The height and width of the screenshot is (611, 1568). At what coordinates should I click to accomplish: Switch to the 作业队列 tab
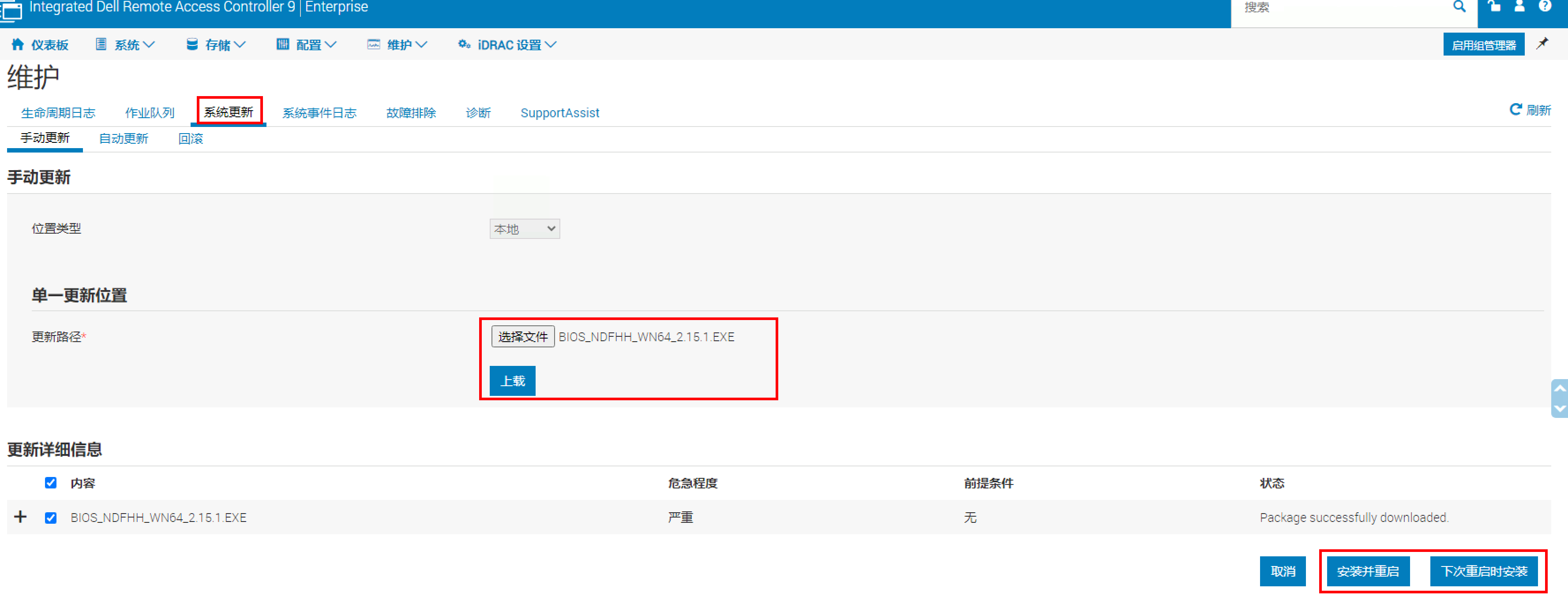(150, 113)
